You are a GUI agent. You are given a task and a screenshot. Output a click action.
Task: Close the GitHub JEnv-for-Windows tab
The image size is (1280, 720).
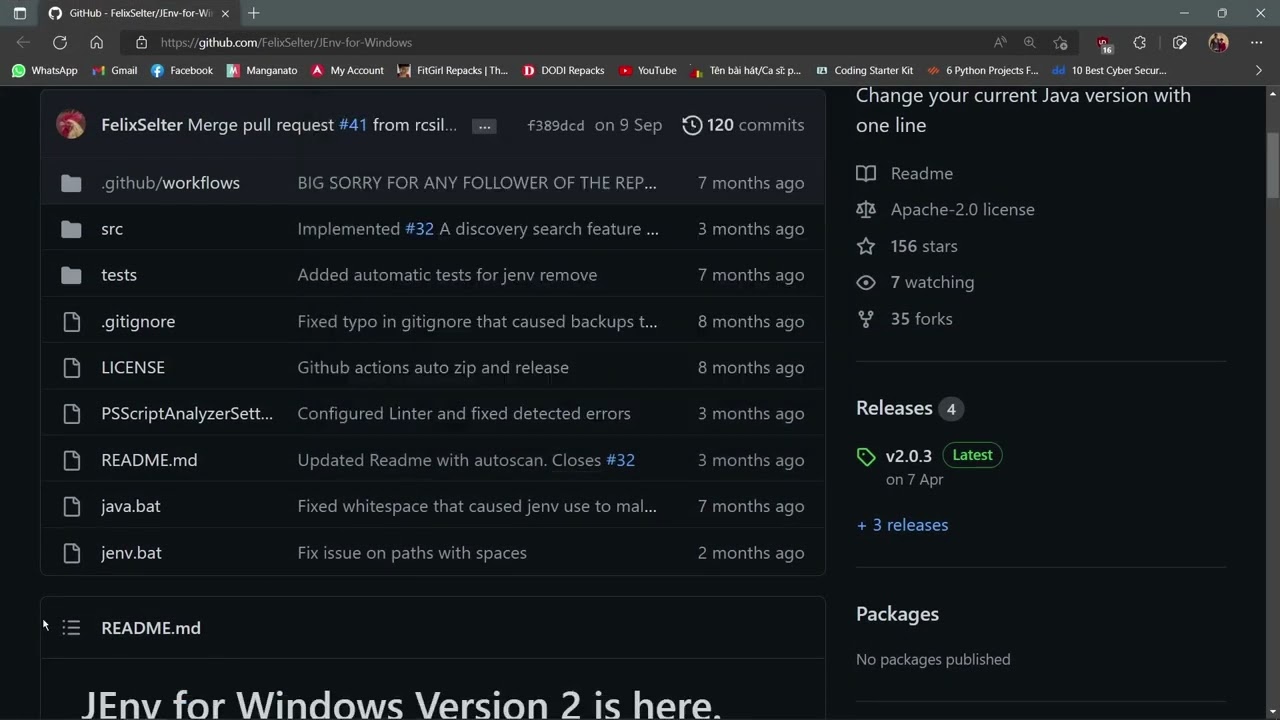click(x=225, y=13)
